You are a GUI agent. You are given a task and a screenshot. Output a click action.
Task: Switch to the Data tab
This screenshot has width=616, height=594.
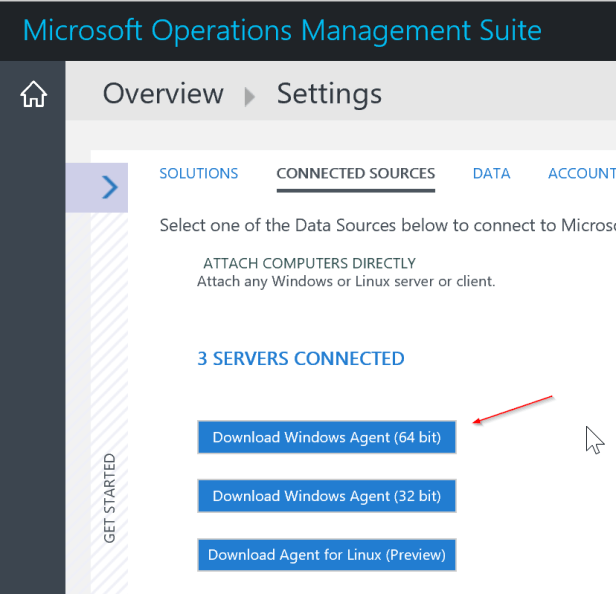tap(491, 173)
